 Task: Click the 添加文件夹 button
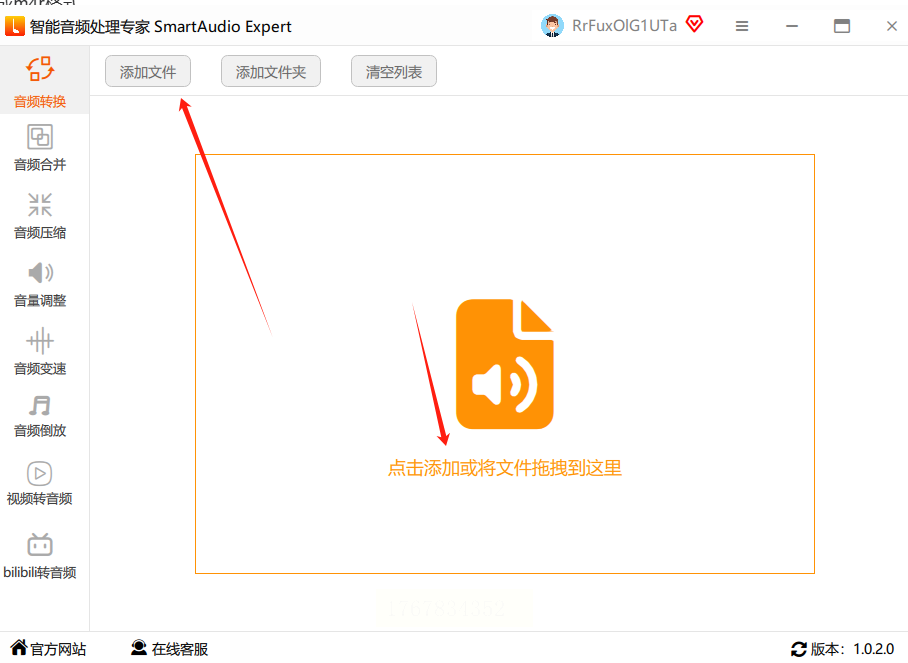coord(270,71)
